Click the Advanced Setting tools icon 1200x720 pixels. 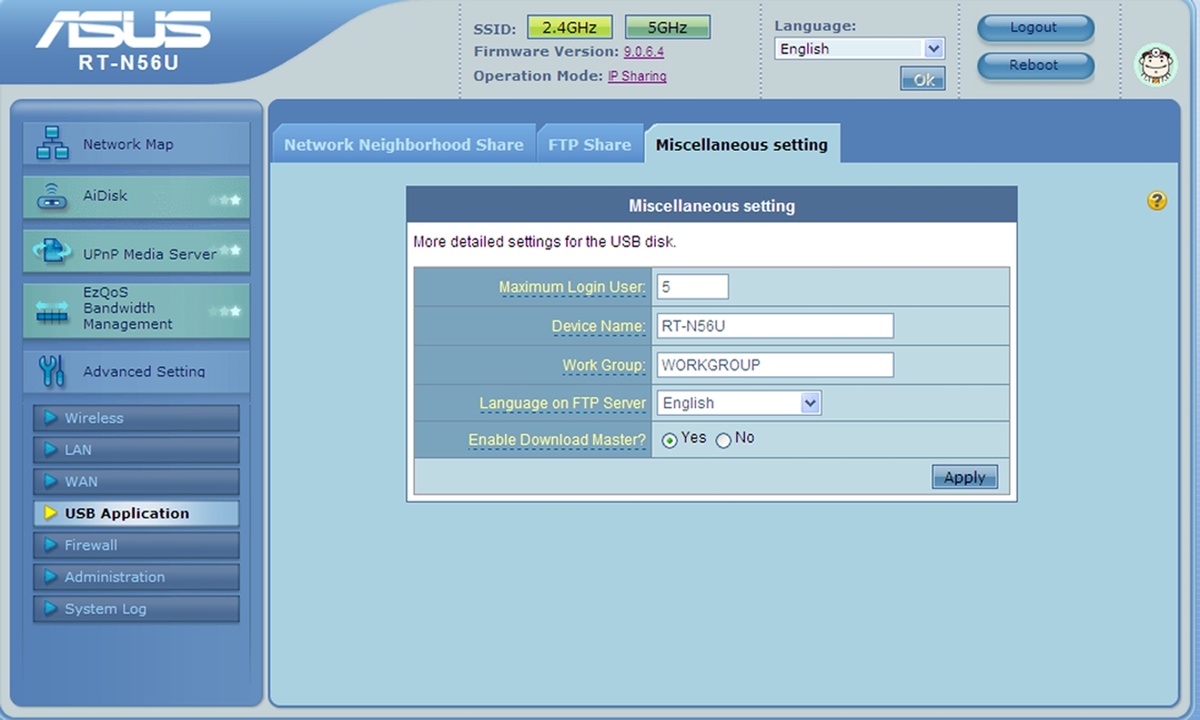(x=52, y=371)
